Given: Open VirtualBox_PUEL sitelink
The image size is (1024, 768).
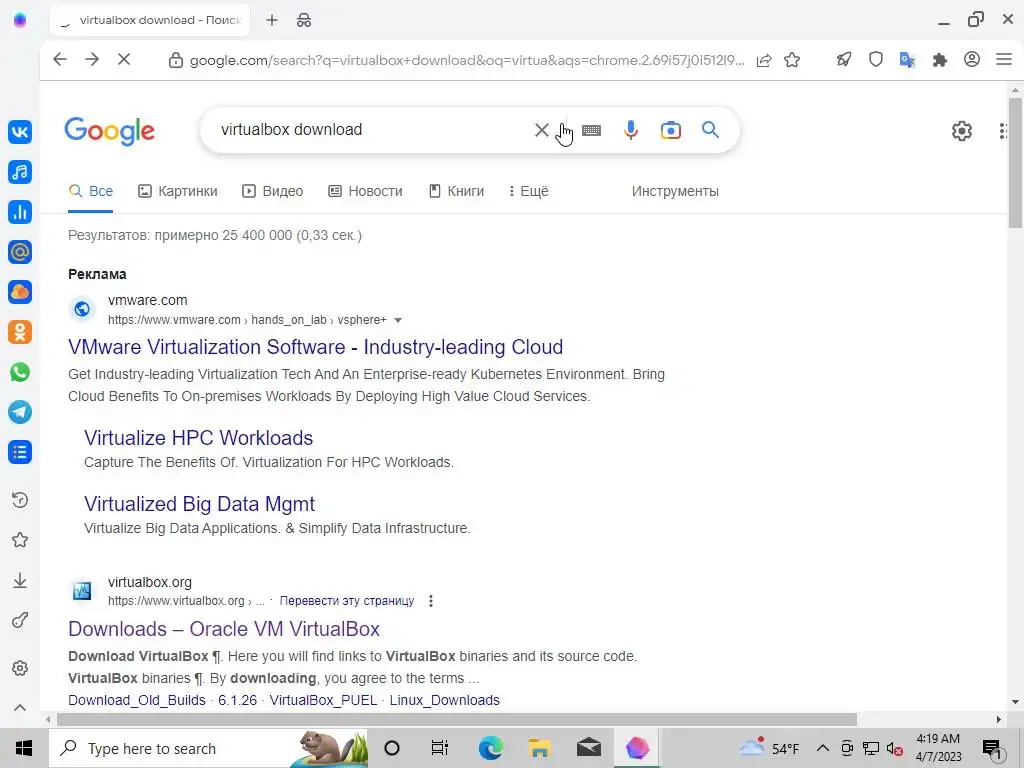Looking at the screenshot, I should click(x=323, y=700).
